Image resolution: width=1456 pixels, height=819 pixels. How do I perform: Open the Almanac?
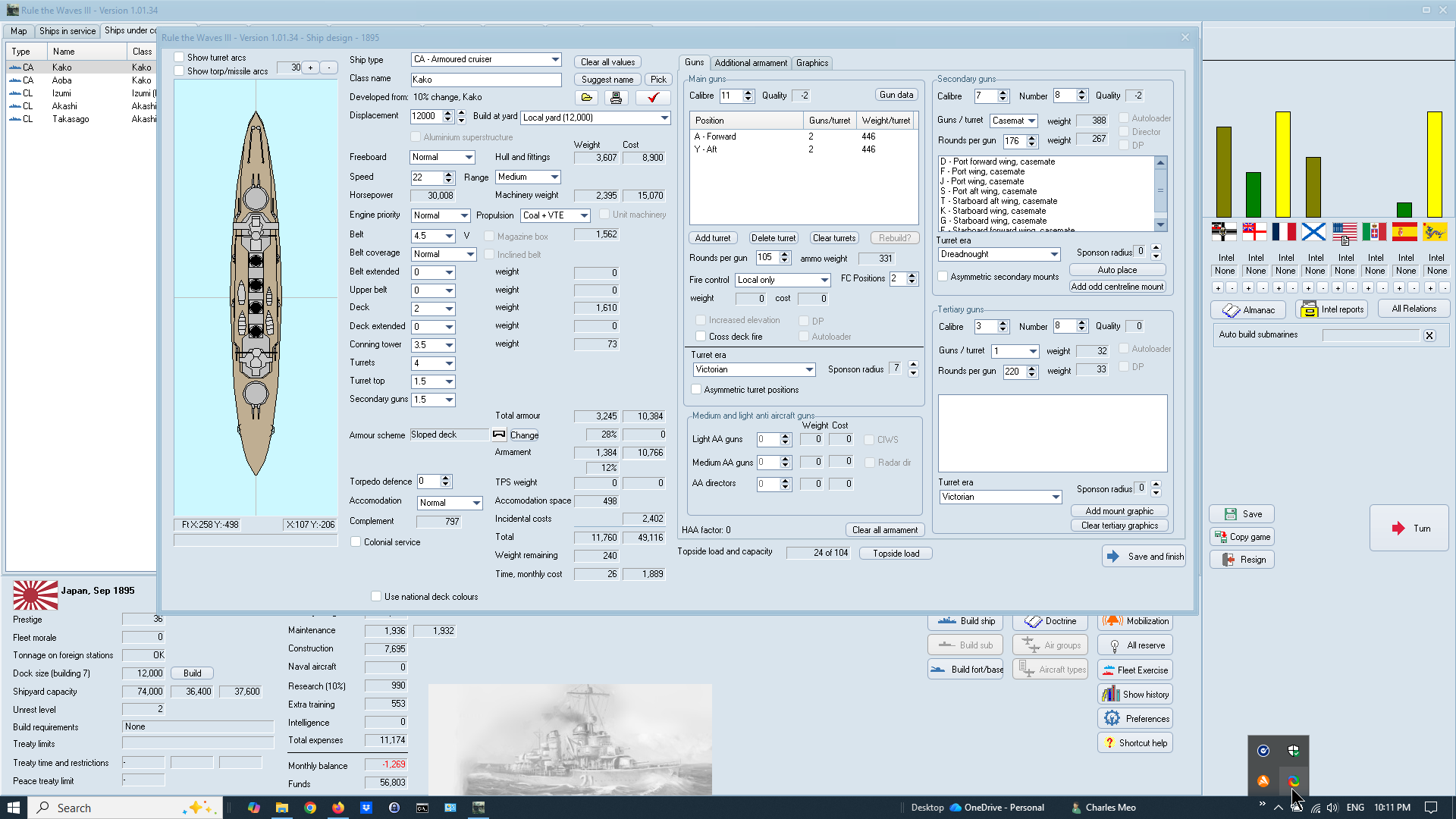click(1248, 309)
